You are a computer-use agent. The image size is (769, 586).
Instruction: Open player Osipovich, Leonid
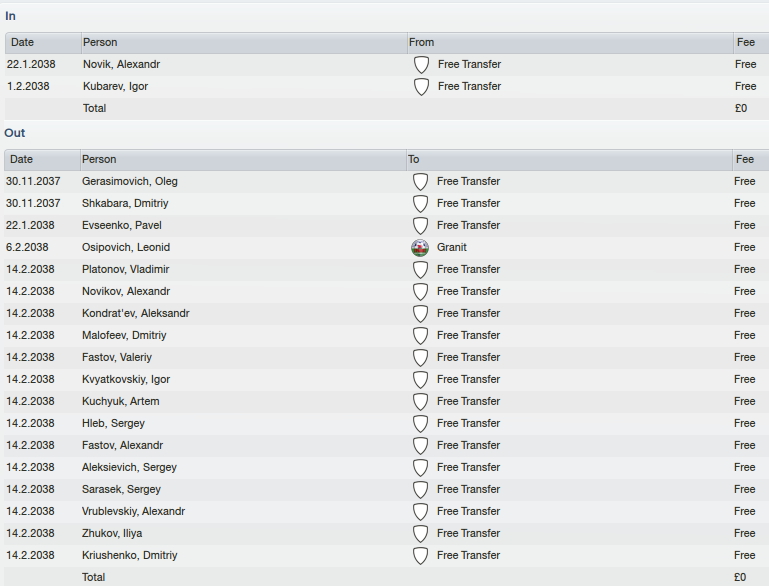[126, 247]
